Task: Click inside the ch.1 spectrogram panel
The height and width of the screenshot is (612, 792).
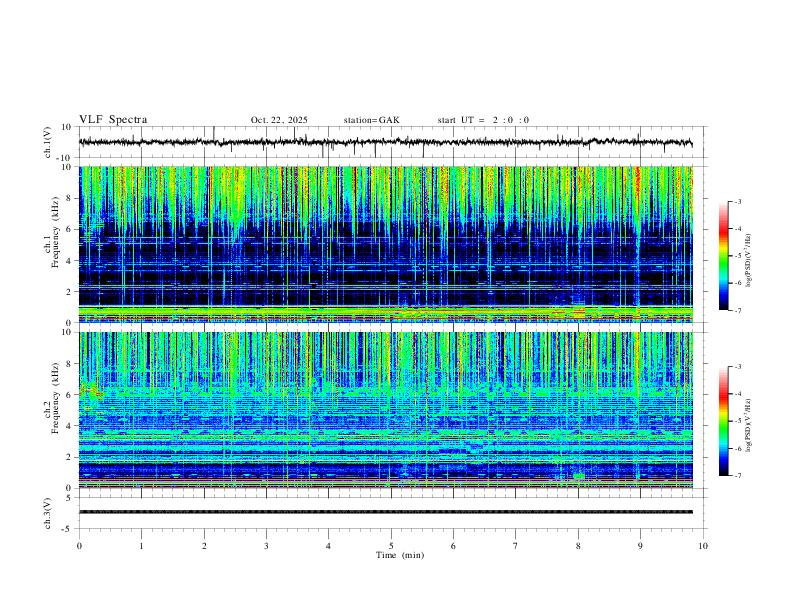Action: 385,244
